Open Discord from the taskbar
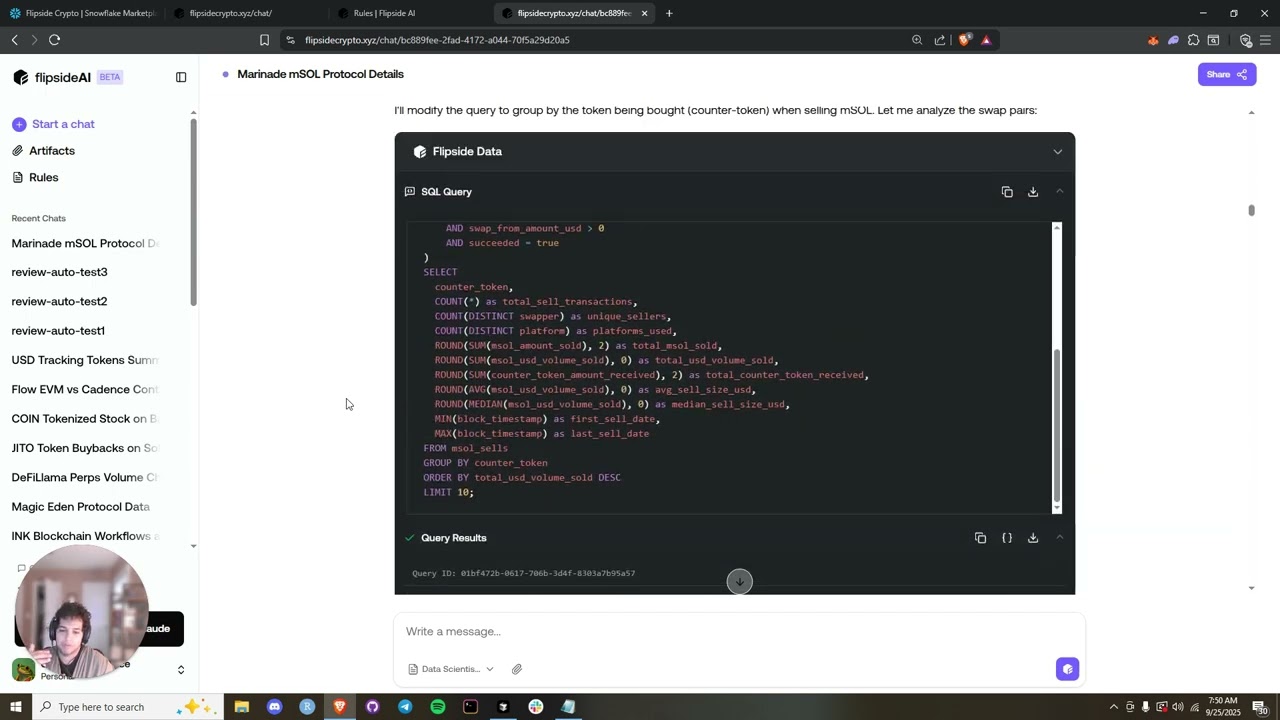 pyautogui.click(x=274, y=707)
